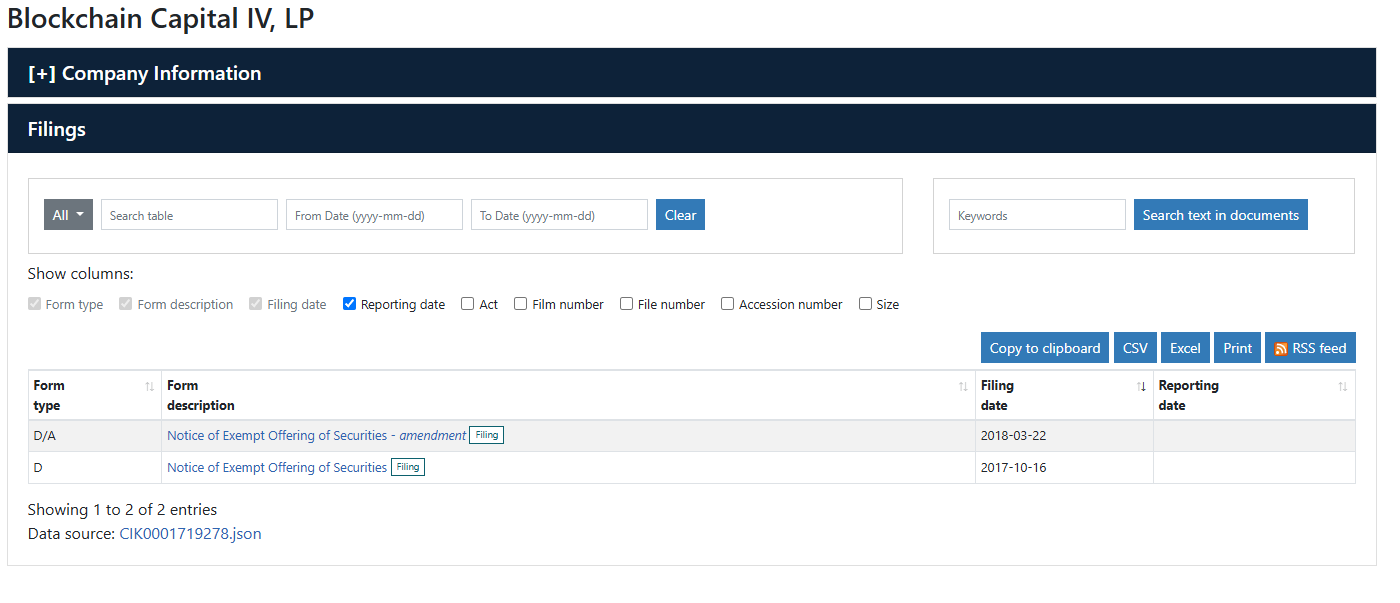
Task: Select the From Date input
Action: (374, 215)
